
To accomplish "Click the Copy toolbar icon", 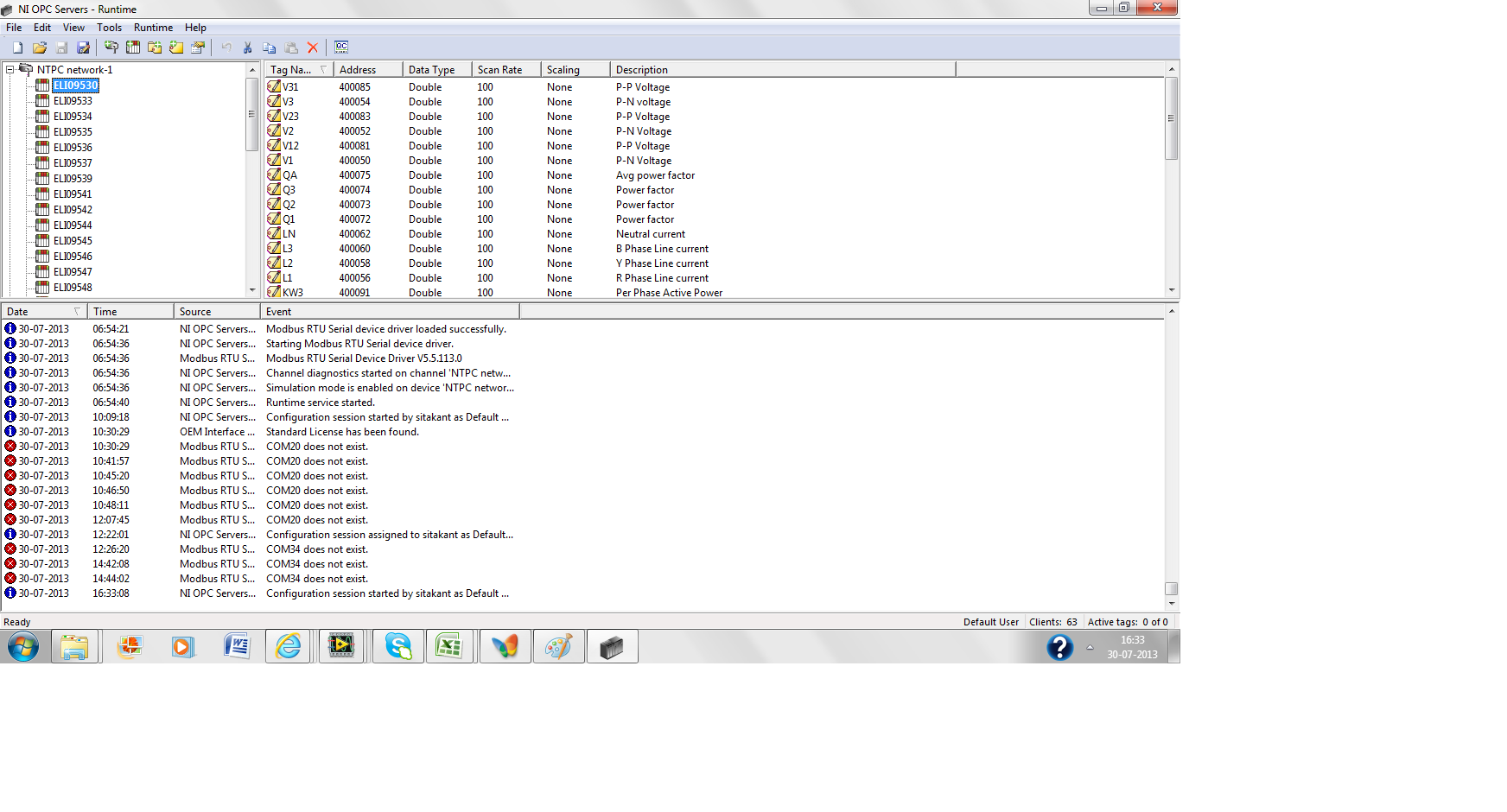I will [x=270, y=48].
